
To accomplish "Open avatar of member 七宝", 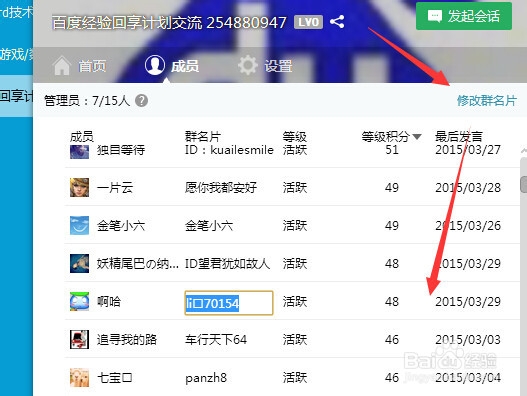I will [79, 377].
